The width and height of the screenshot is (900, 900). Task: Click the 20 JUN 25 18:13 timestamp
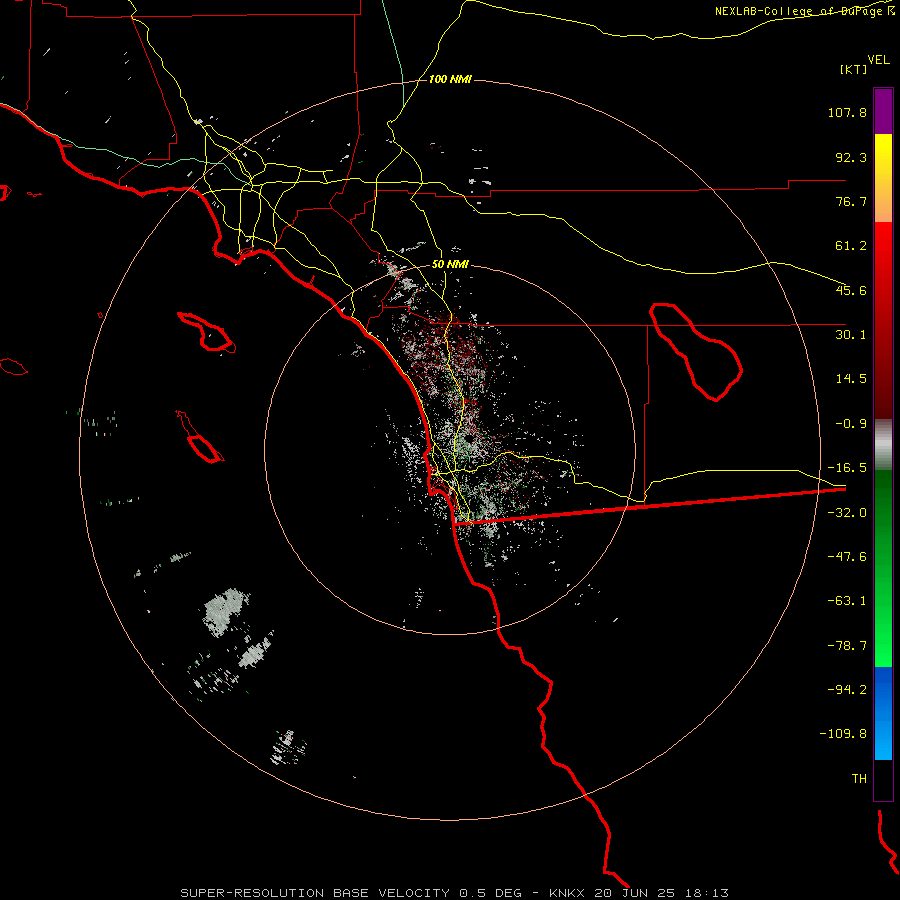coord(661,893)
